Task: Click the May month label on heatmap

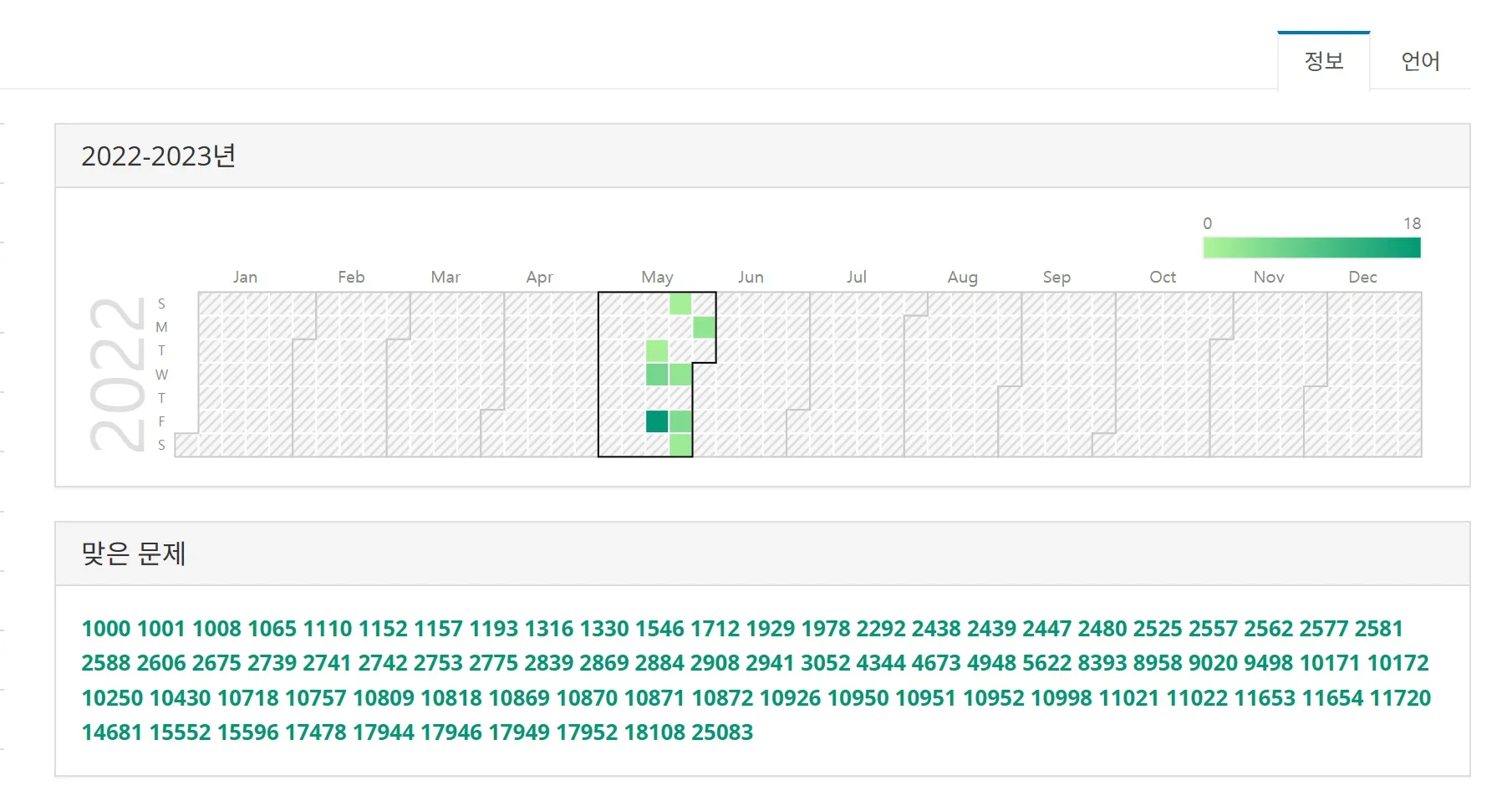Action: tap(657, 277)
